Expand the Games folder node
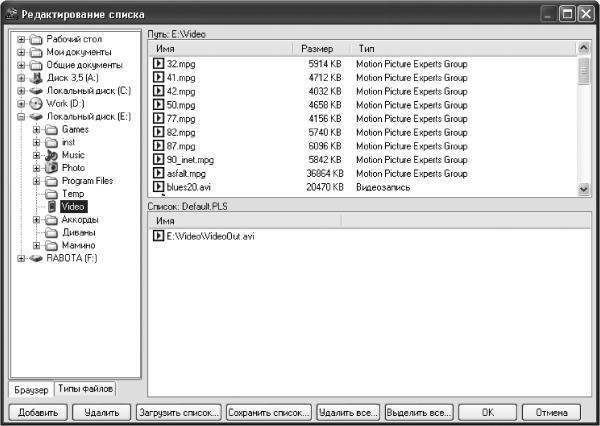Screen dimensions: 600x426 click(x=36, y=129)
